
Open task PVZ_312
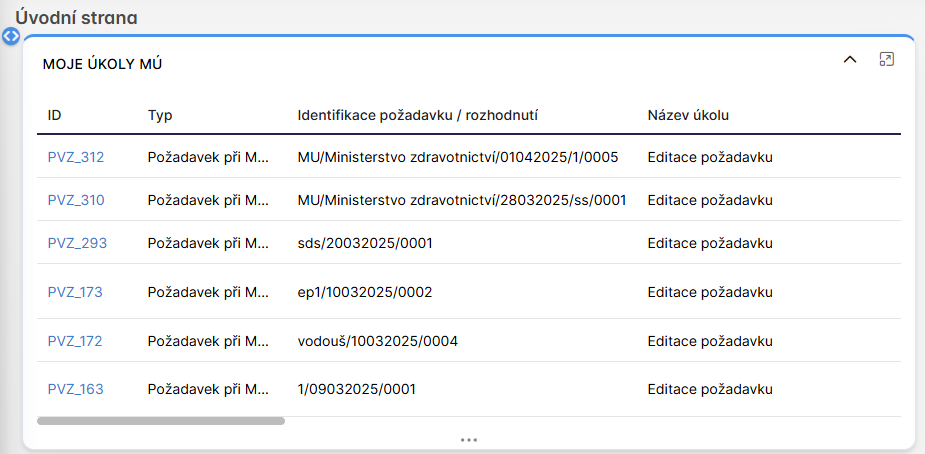[x=76, y=157]
